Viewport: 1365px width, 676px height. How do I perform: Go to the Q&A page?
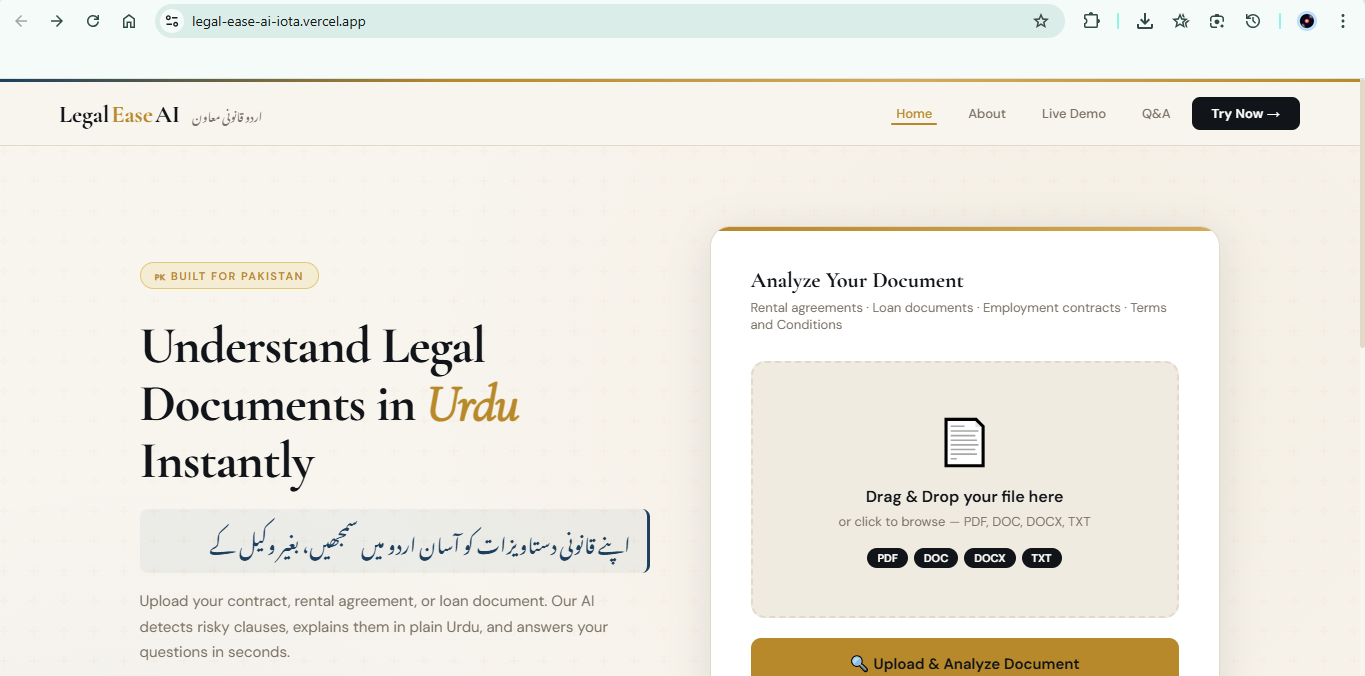[x=1155, y=113]
